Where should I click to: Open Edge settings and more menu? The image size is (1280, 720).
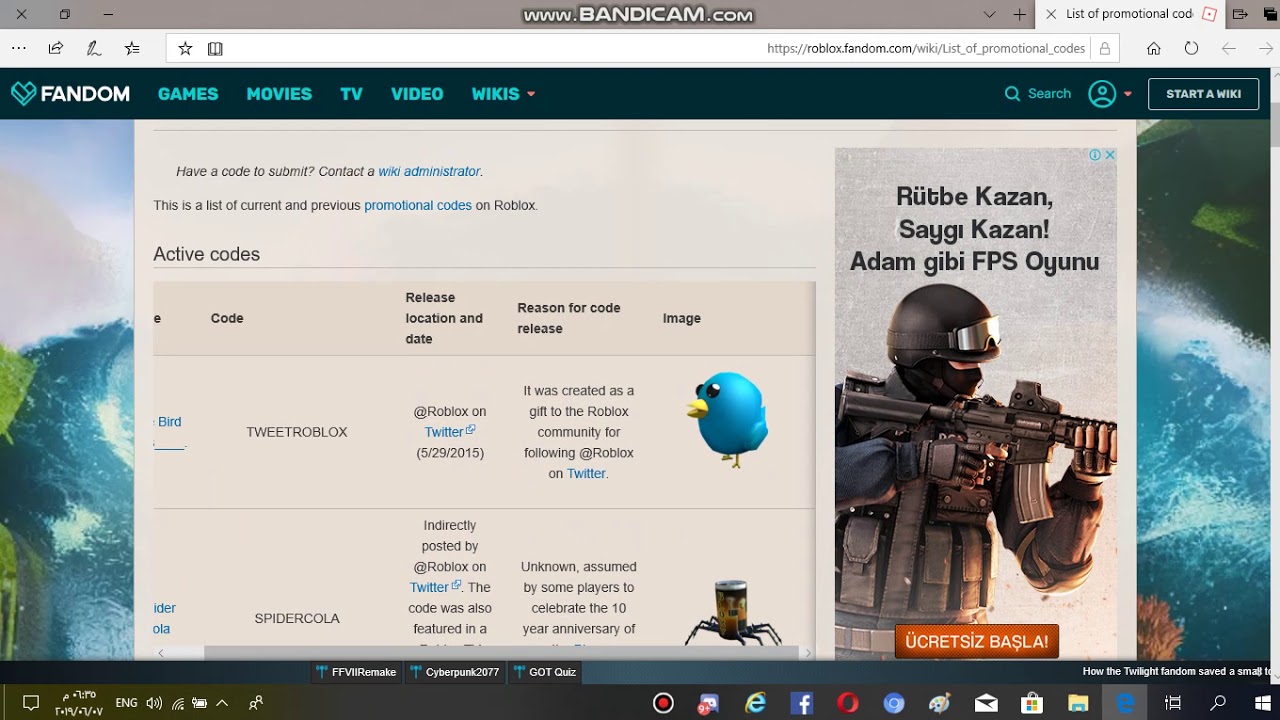tap(18, 48)
